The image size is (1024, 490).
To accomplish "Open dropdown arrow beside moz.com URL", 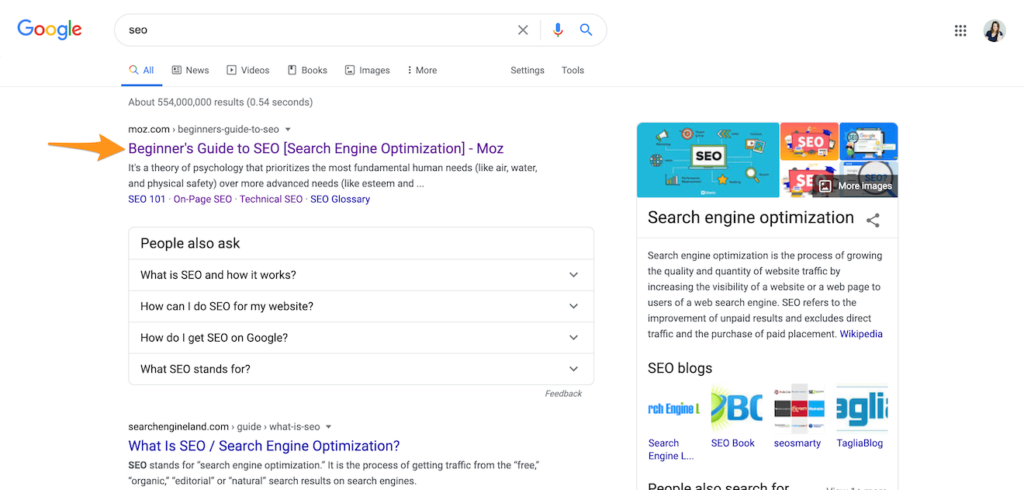I will [x=288, y=129].
